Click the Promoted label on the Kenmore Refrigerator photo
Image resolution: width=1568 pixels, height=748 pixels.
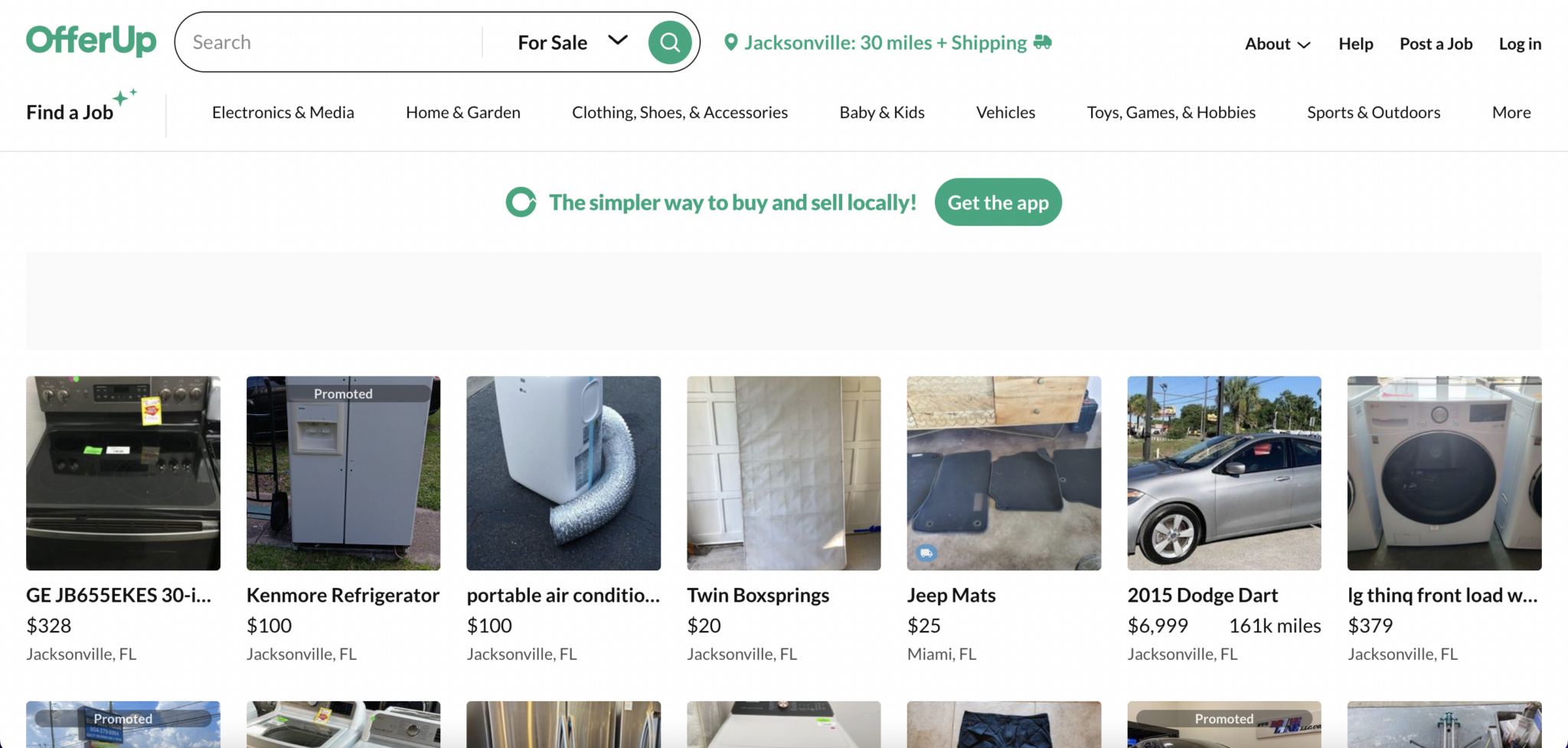pyautogui.click(x=342, y=394)
